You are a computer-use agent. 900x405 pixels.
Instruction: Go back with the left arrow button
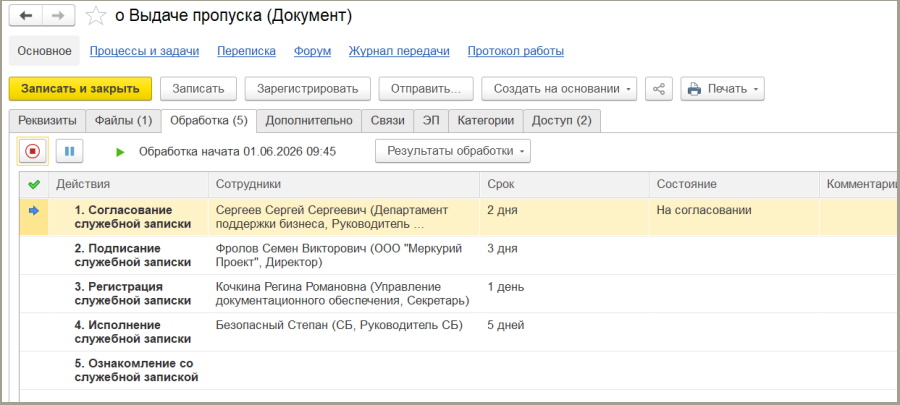point(26,16)
